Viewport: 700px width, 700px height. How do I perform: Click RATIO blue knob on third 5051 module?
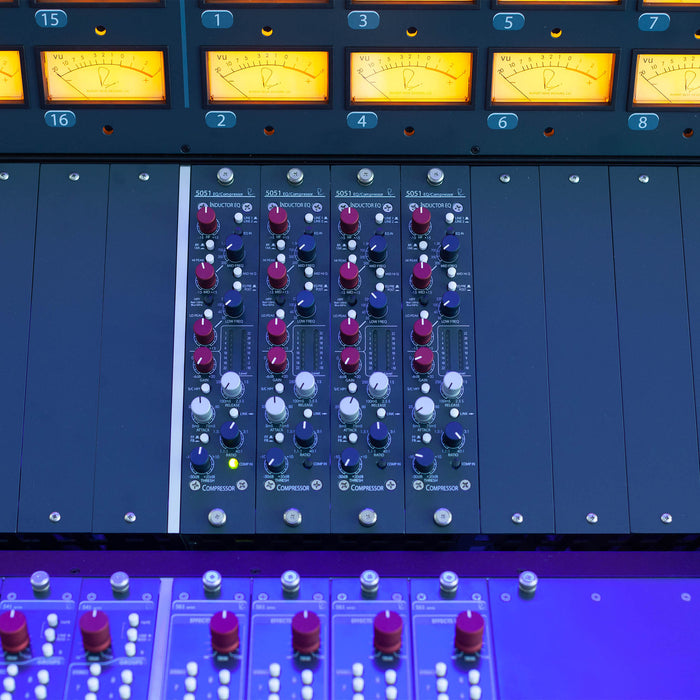point(379,435)
